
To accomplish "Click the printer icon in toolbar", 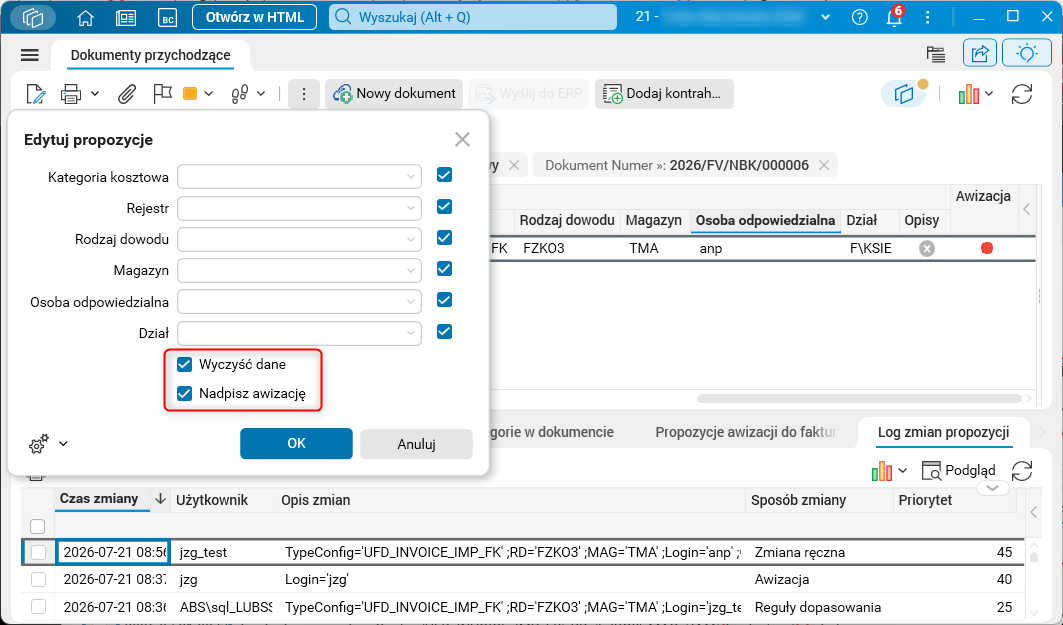I will coord(71,94).
